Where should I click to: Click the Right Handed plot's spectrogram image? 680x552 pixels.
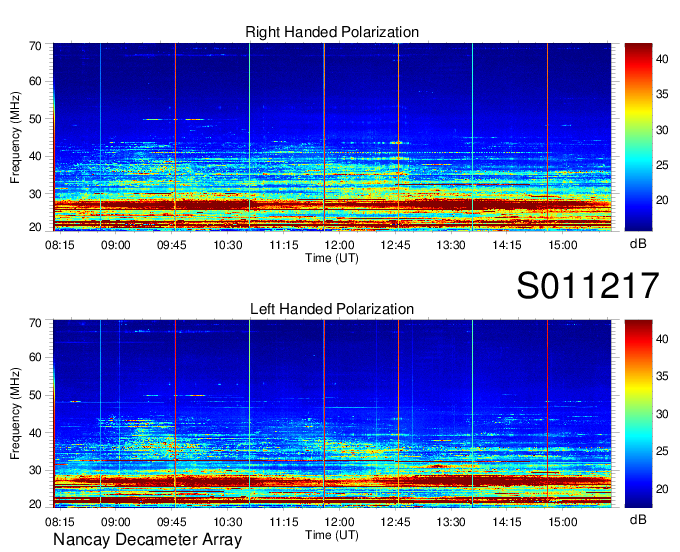click(332, 137)
